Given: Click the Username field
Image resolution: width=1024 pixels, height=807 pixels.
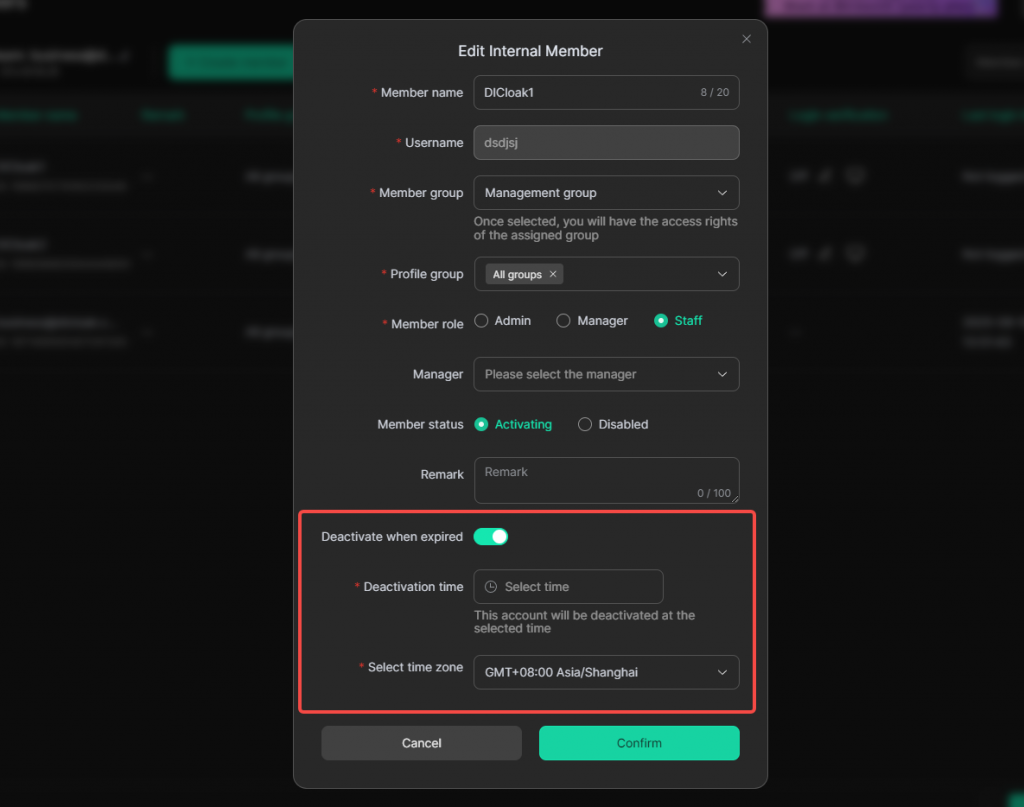Looking at the screenshot, I should [x=606, y=142].
